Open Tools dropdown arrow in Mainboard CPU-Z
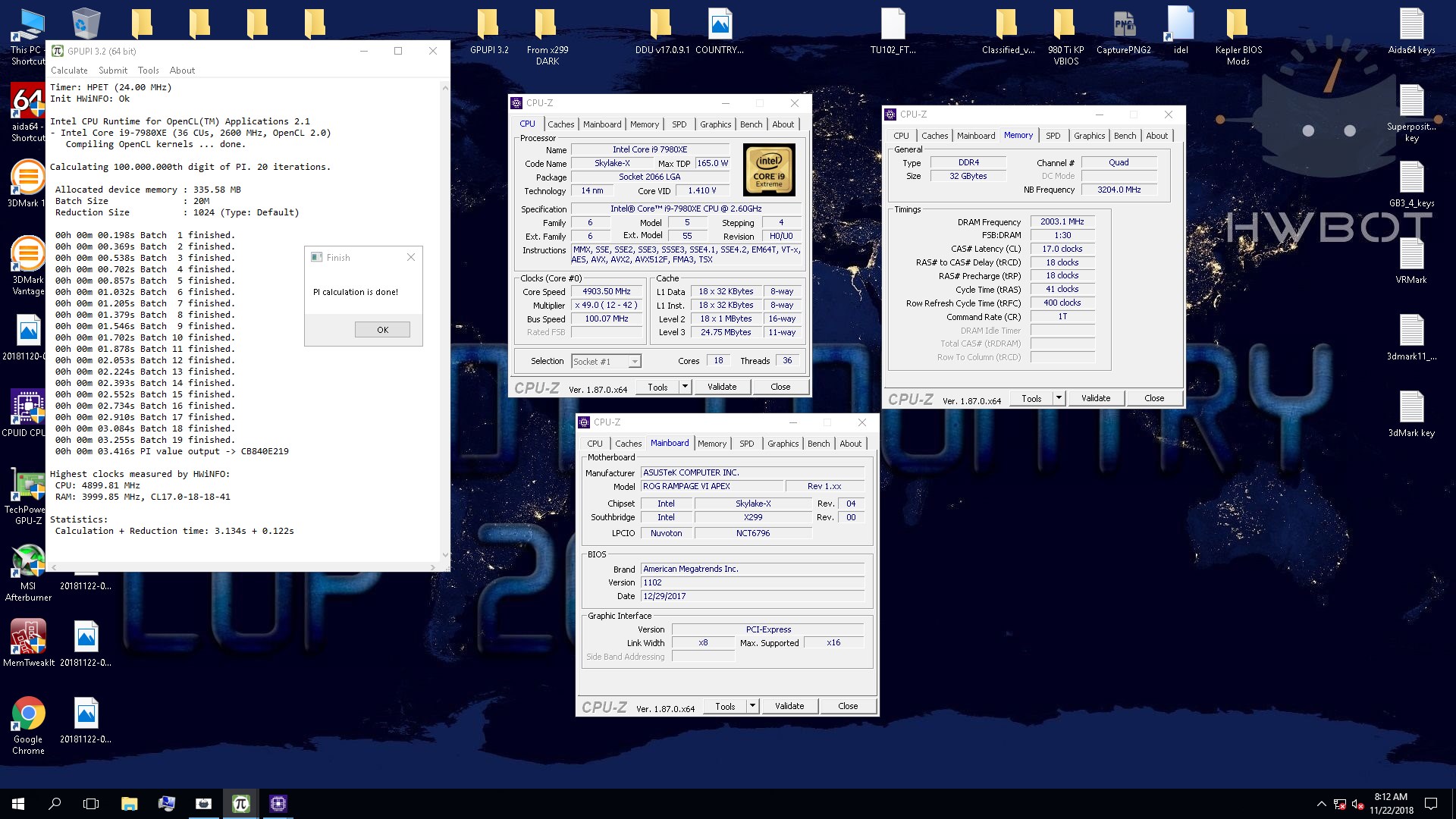 coord(752,706)
